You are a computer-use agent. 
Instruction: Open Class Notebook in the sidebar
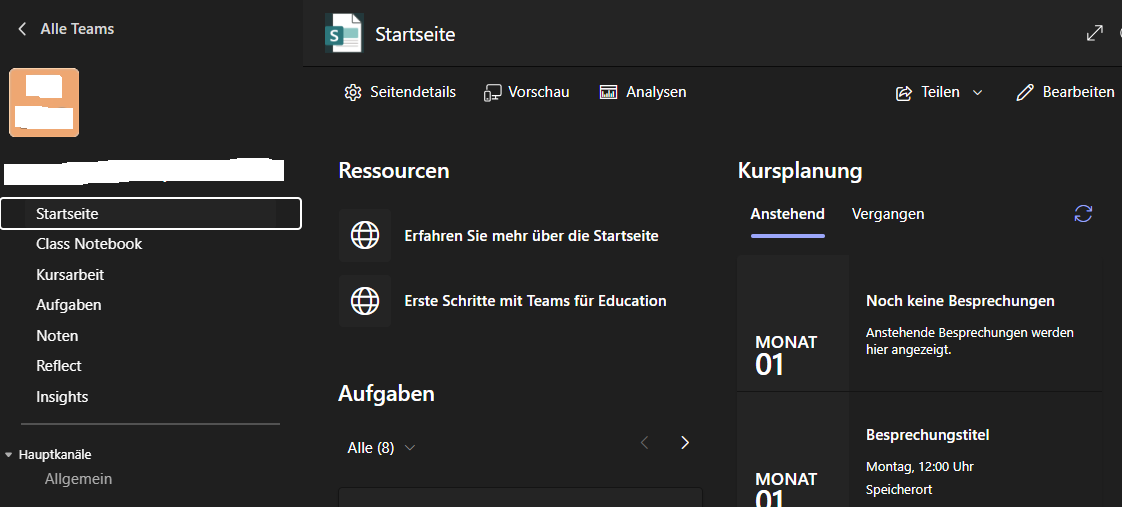coord(89,244)
